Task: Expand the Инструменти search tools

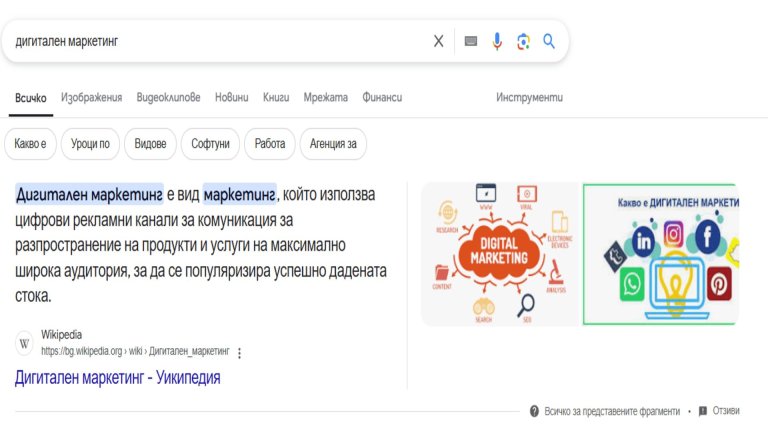Action: (529, 97)
